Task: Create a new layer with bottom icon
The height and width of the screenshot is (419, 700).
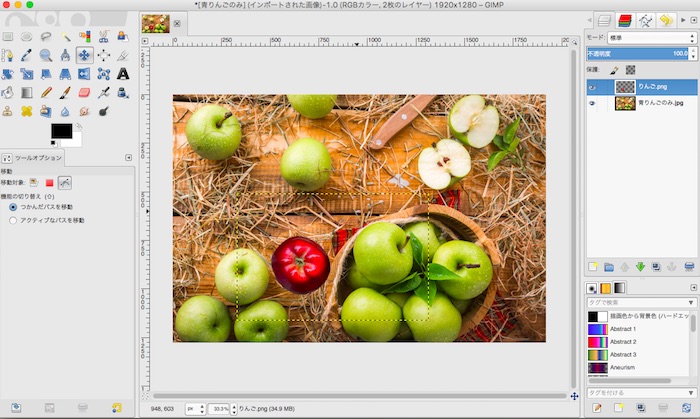Action: (x=592, y=266)
